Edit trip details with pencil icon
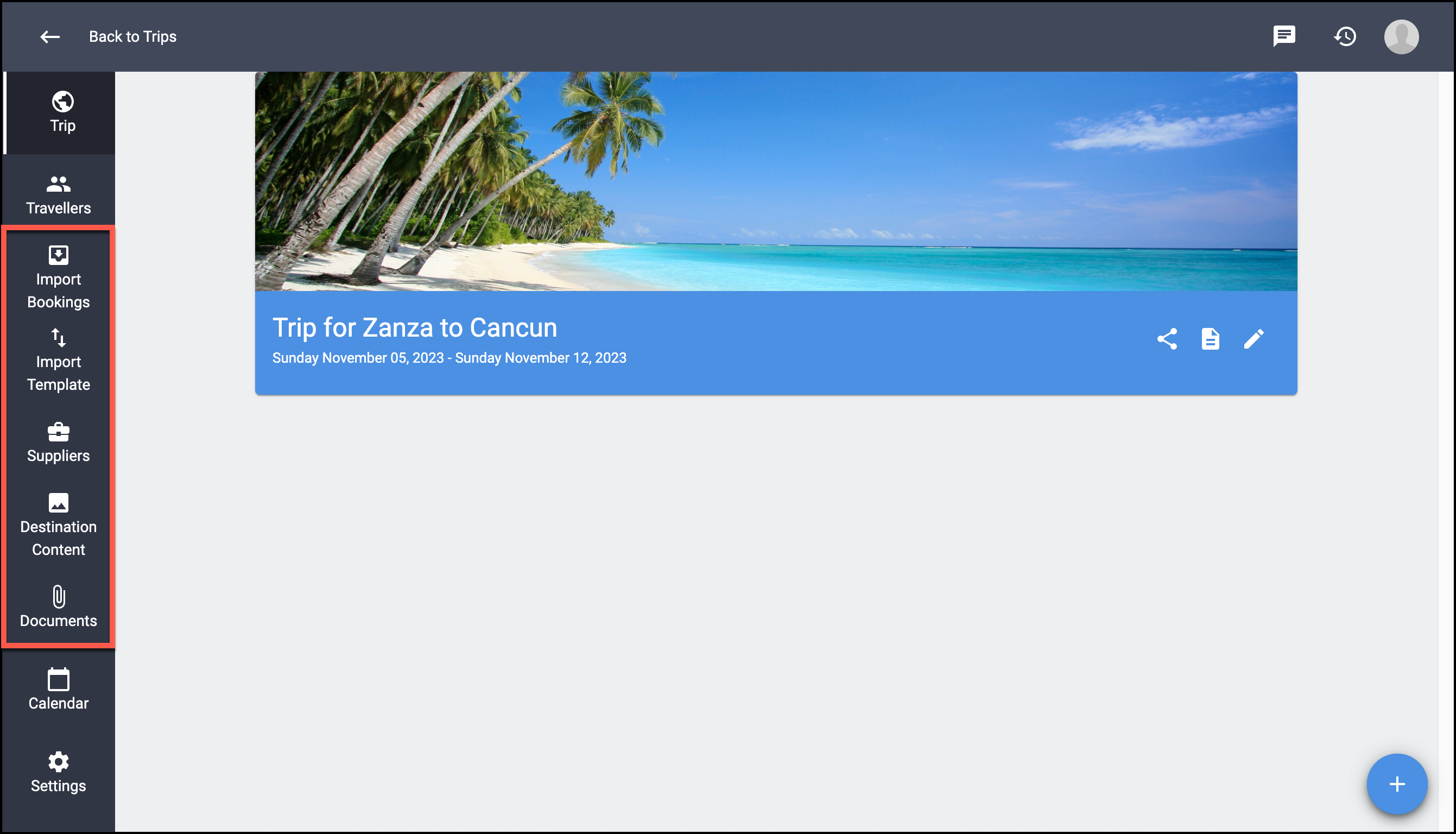This screenshot has height=834, width=1456. pyautogui.click(x=1254, y=339)
